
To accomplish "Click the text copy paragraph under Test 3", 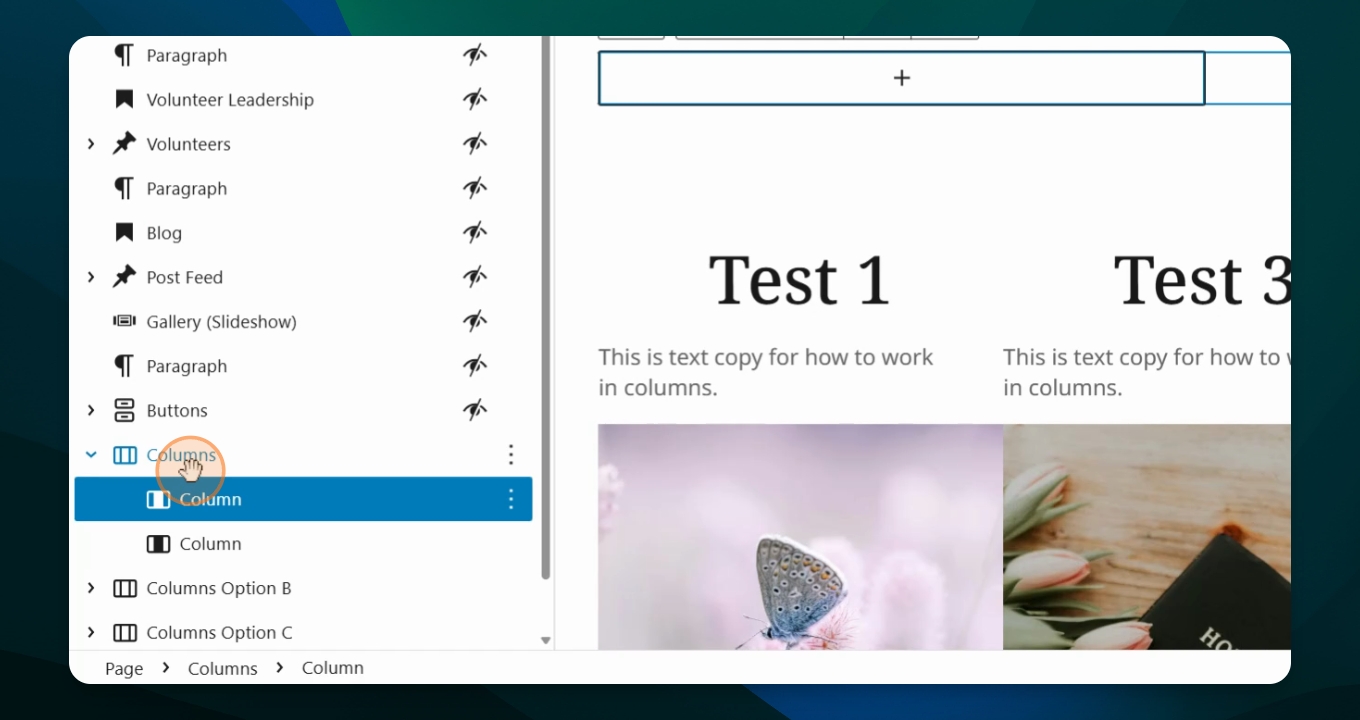I will [1147, 372].
